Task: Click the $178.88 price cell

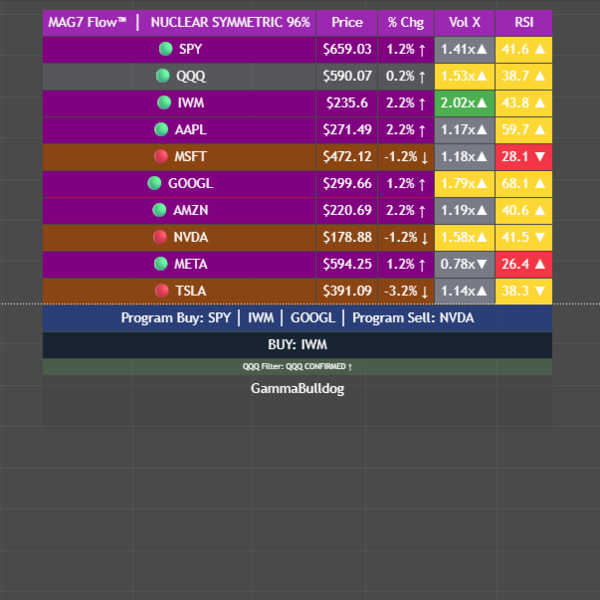Action: [x=347, y=237]
